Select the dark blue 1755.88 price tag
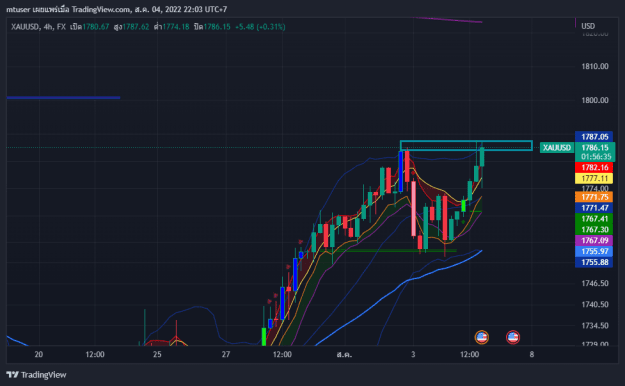Viewport: 625px width, 386px height. coord(594,262)
